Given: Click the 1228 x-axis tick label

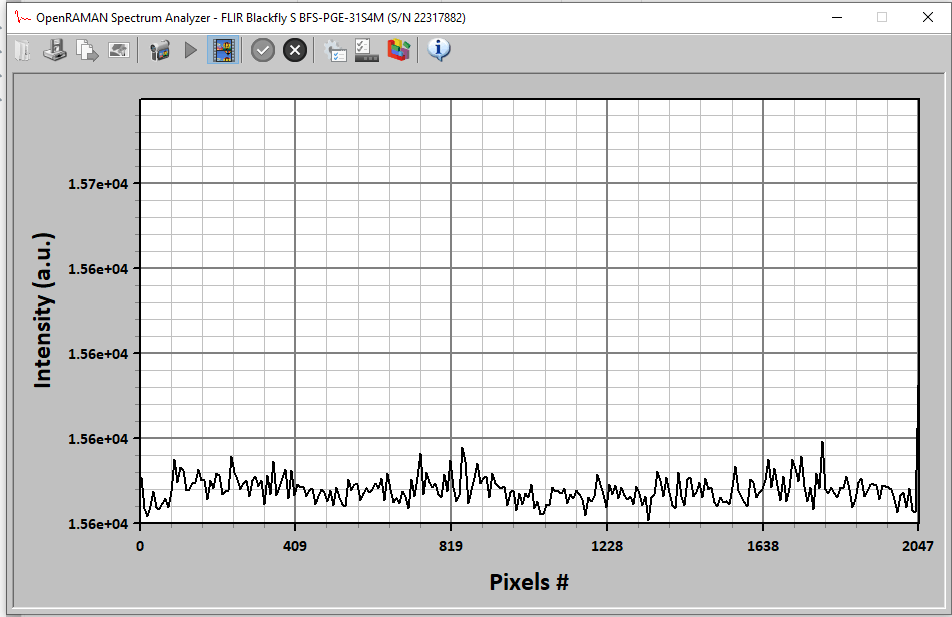Looking at the screenshot, I should (607, 545).
